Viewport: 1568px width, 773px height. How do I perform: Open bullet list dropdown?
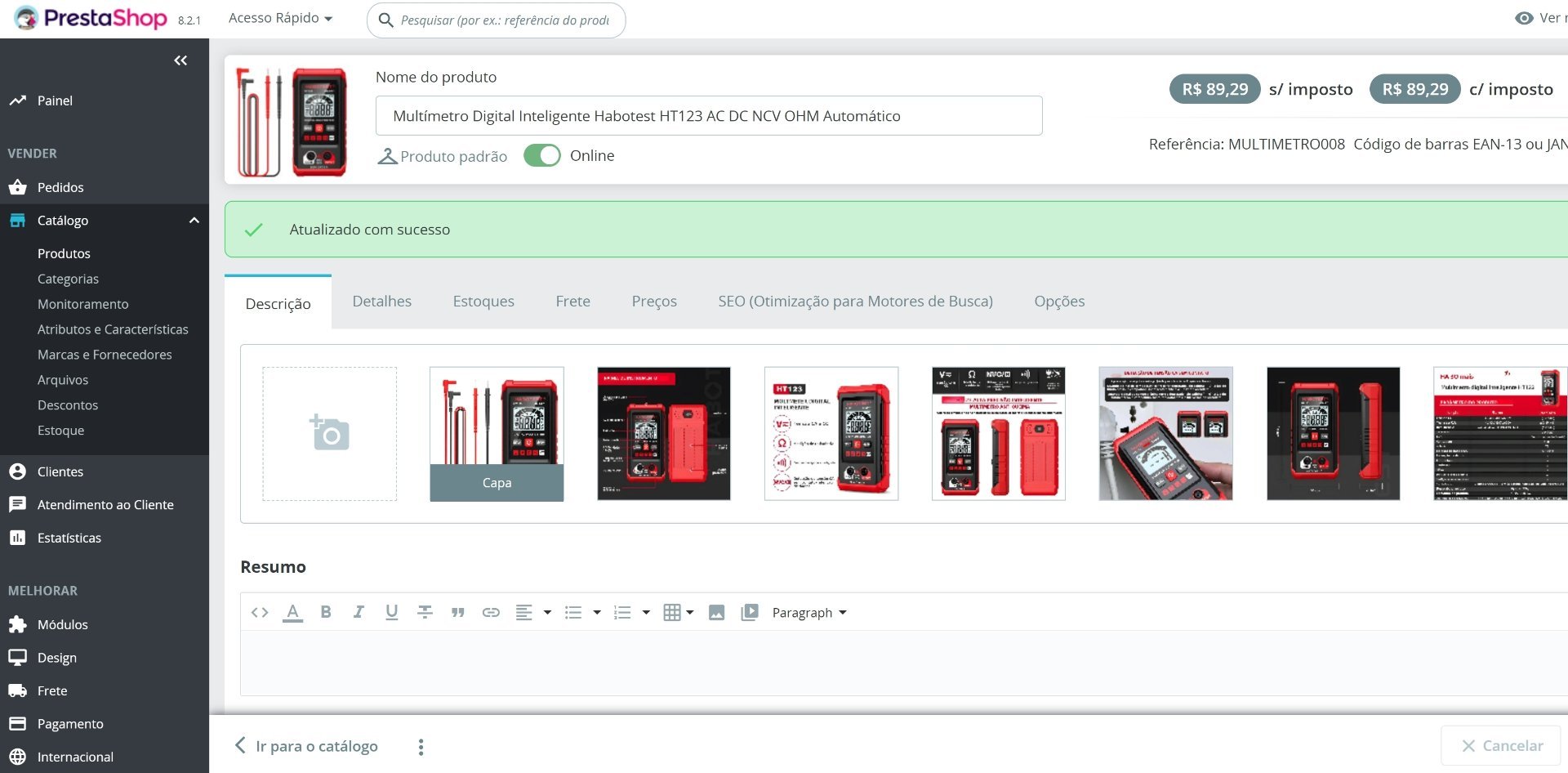582,613
